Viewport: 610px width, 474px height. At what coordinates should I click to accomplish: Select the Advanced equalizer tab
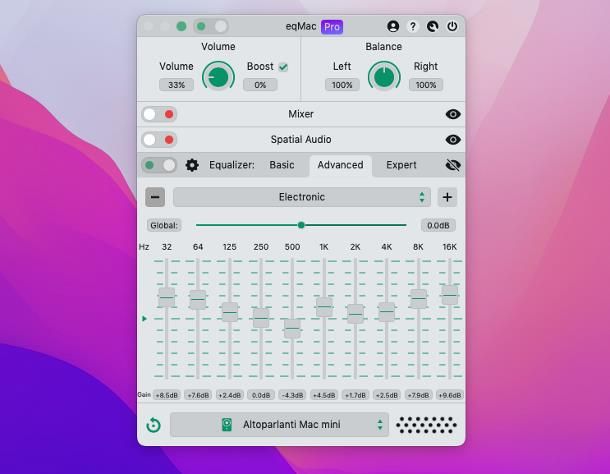(340, 165)
